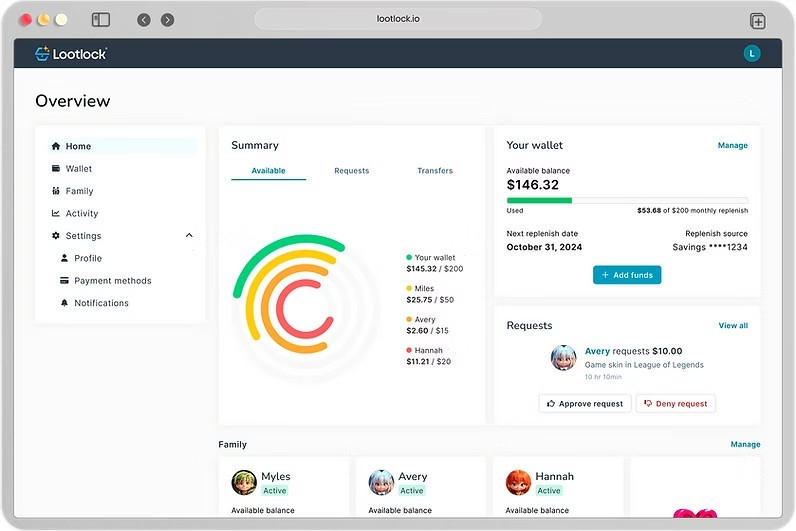Screen dimensions: 796x531
Task: Switch to the Requests tab
Action: pyautogui.click(x=352, y=171)
